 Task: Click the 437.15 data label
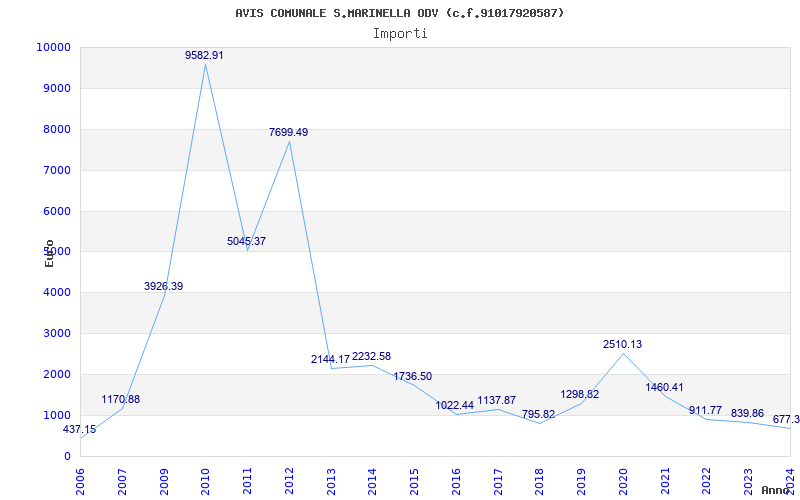pyautogui.click(x=79, y=430)
